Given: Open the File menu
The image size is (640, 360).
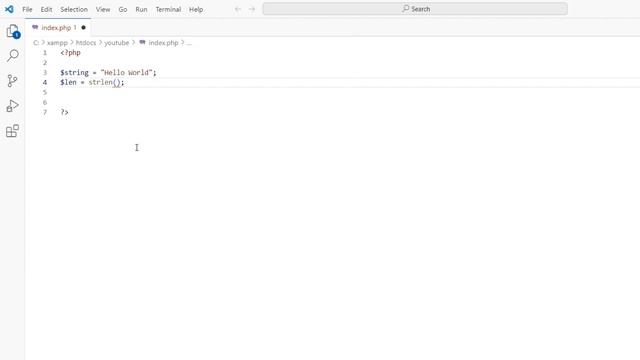Looking at the screenshot, I should pos(27,9).
